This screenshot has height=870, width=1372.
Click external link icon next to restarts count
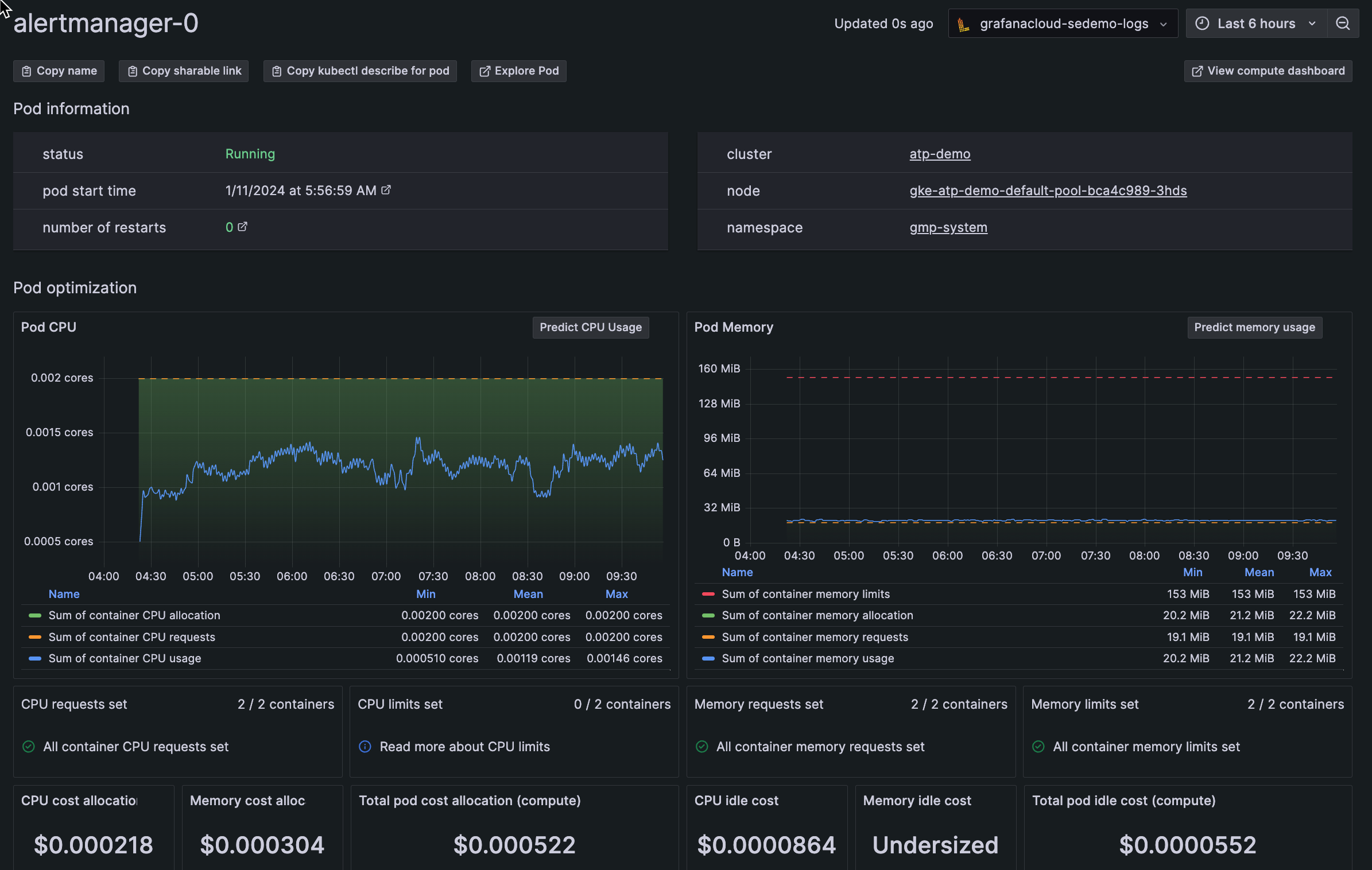click(243, 227)
